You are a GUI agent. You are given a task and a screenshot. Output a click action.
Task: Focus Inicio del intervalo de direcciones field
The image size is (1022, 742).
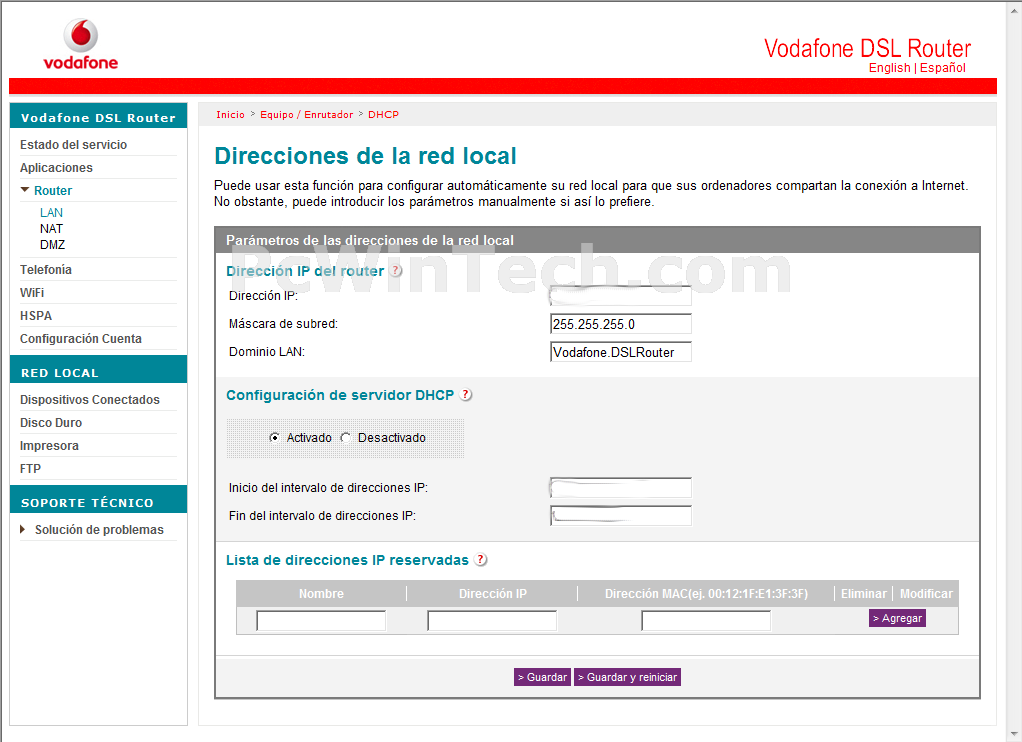pyautogui.click(x=620, y=488)
